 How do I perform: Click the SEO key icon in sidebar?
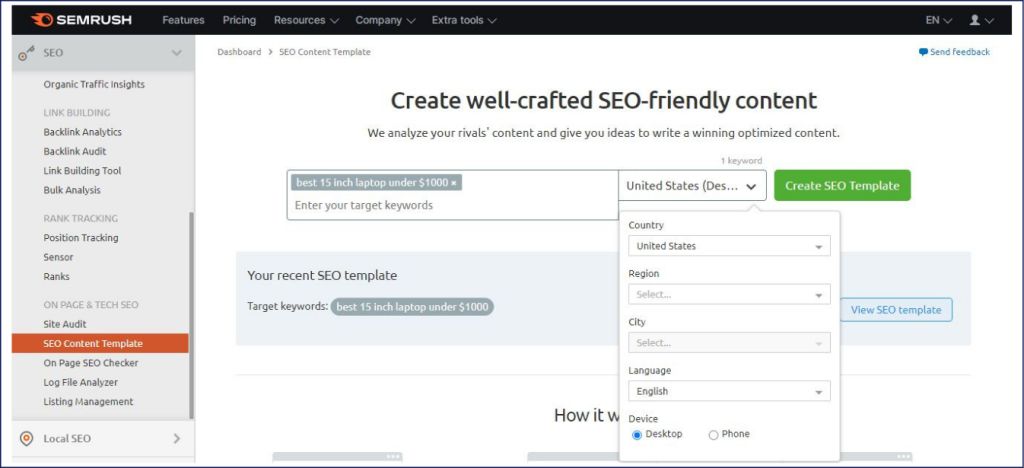pos(26,54)
